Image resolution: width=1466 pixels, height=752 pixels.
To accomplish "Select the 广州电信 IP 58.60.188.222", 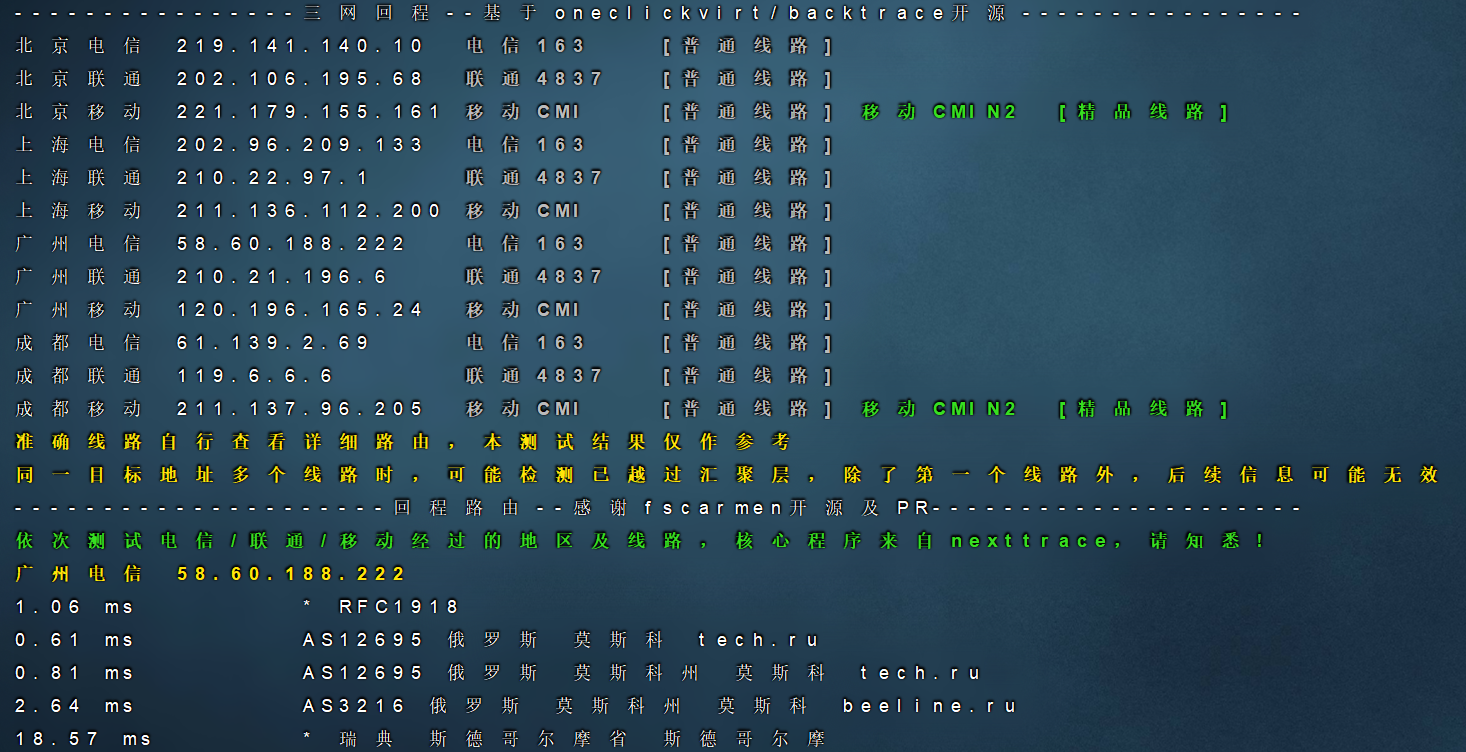I will tap(291, 243).
